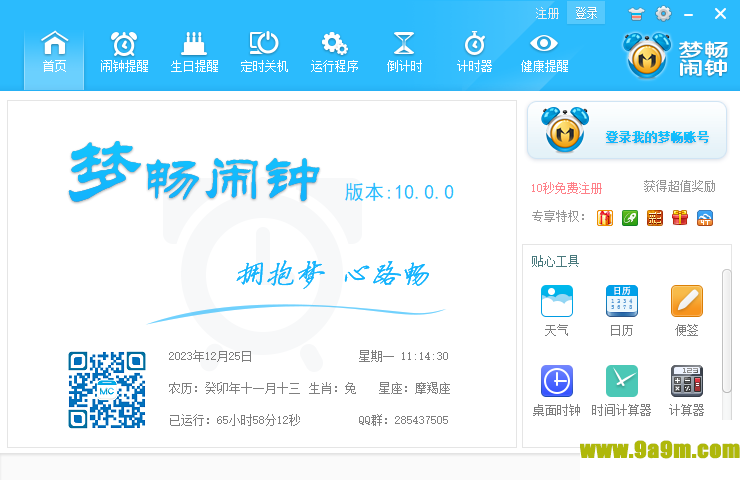Viewport: 740px width, 480px height.
Task: Launch the 时间计算器 time calculator tool
Action: click(622, 391)
